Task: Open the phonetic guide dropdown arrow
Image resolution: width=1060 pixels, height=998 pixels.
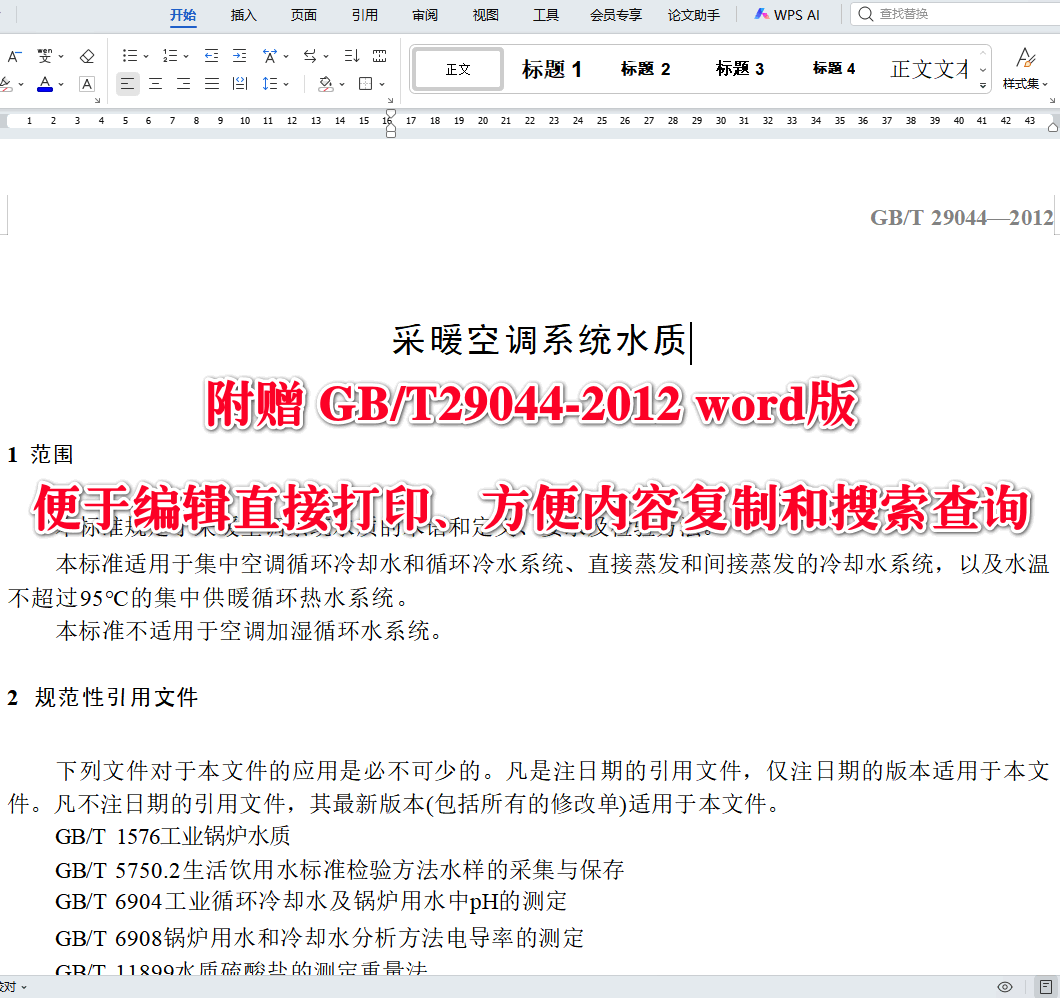Action: (x=61, y=56)
